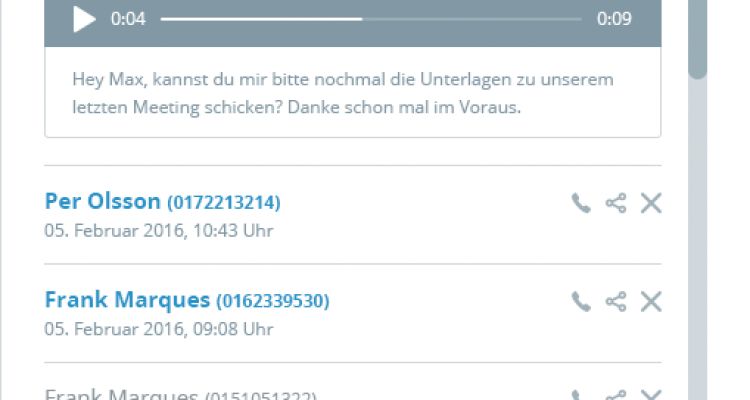
Task: Share Per Olsson's voicemail
Action: [616, 203]
